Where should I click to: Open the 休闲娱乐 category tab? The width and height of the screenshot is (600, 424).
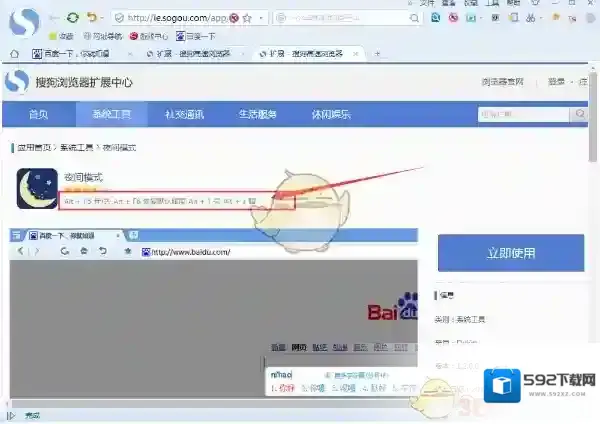[x=328, y=114]
